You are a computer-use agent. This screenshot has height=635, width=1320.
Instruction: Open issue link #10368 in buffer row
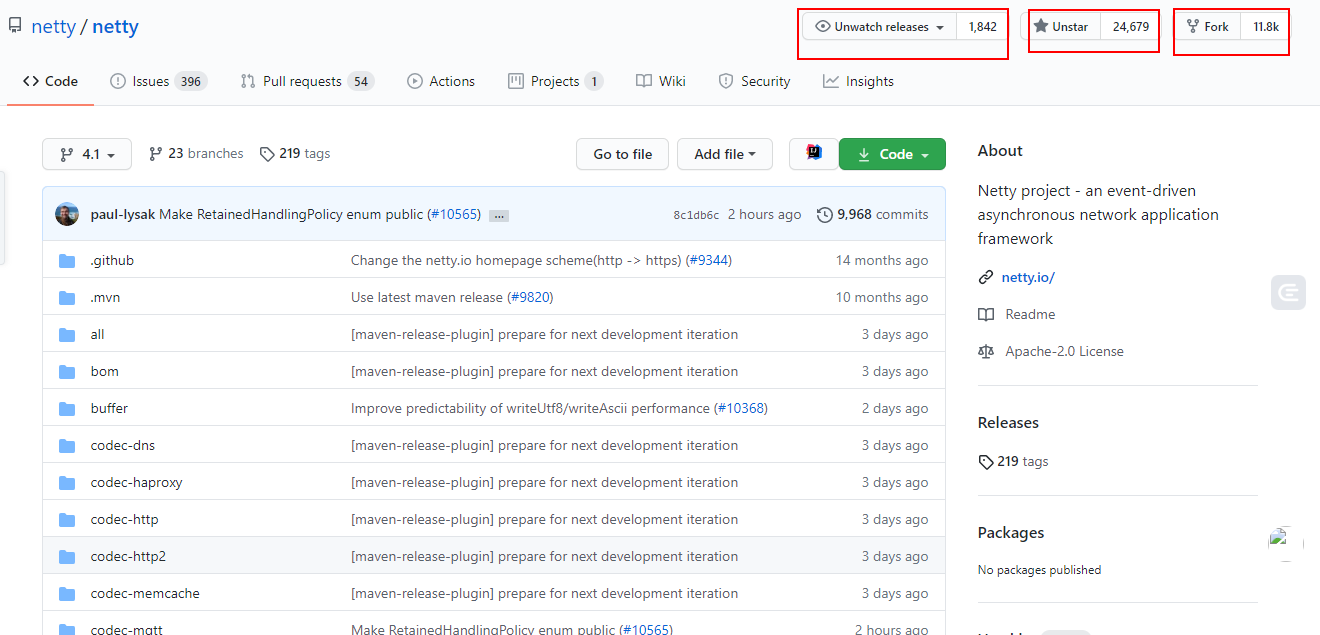[741, 408]
